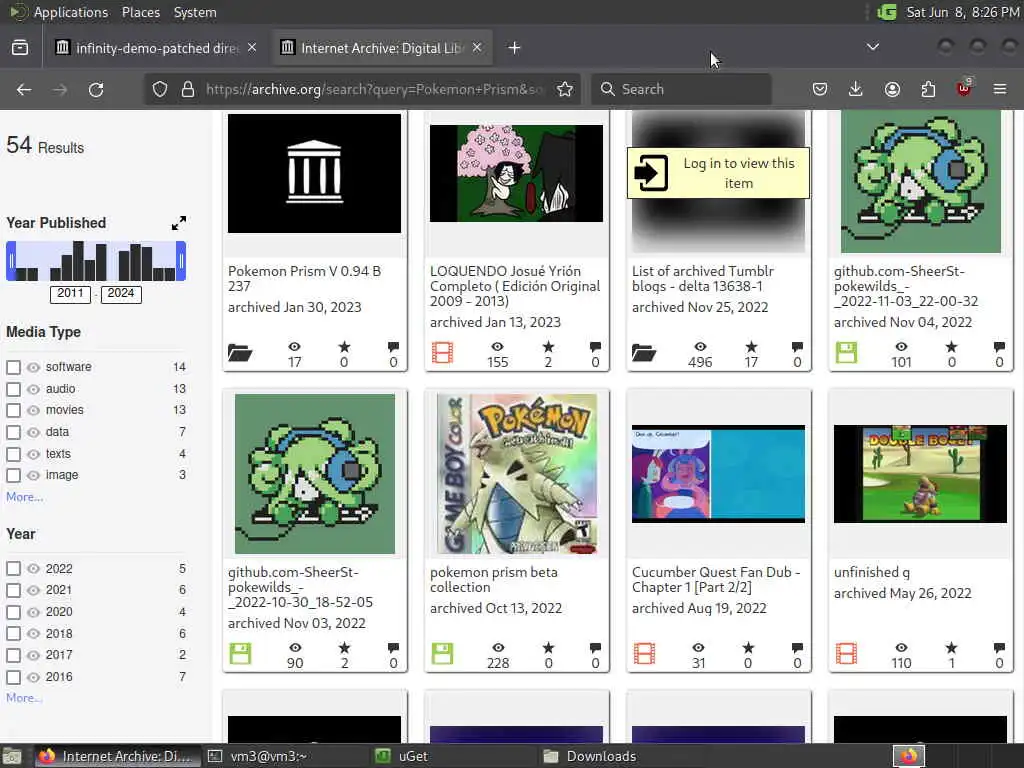This screenshot has width=1024, height=768.
Task: Click the film icon under LOQUENDO item
Action: [442, 353]
